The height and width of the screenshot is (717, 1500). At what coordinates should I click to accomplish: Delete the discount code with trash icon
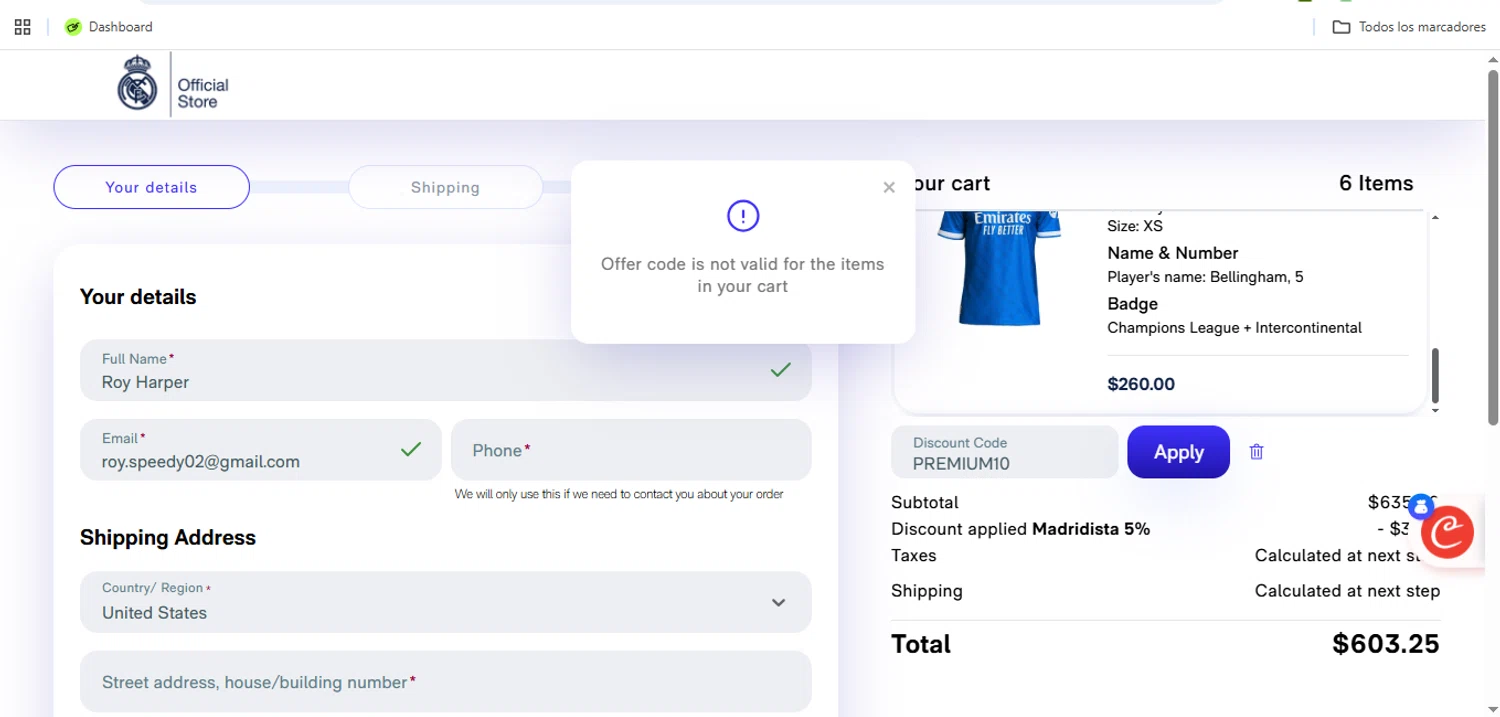[1257, 452]
